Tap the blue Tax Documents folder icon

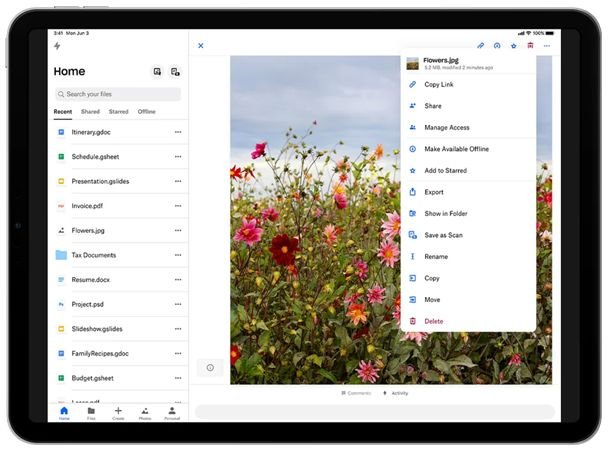(x=61, y=255)
